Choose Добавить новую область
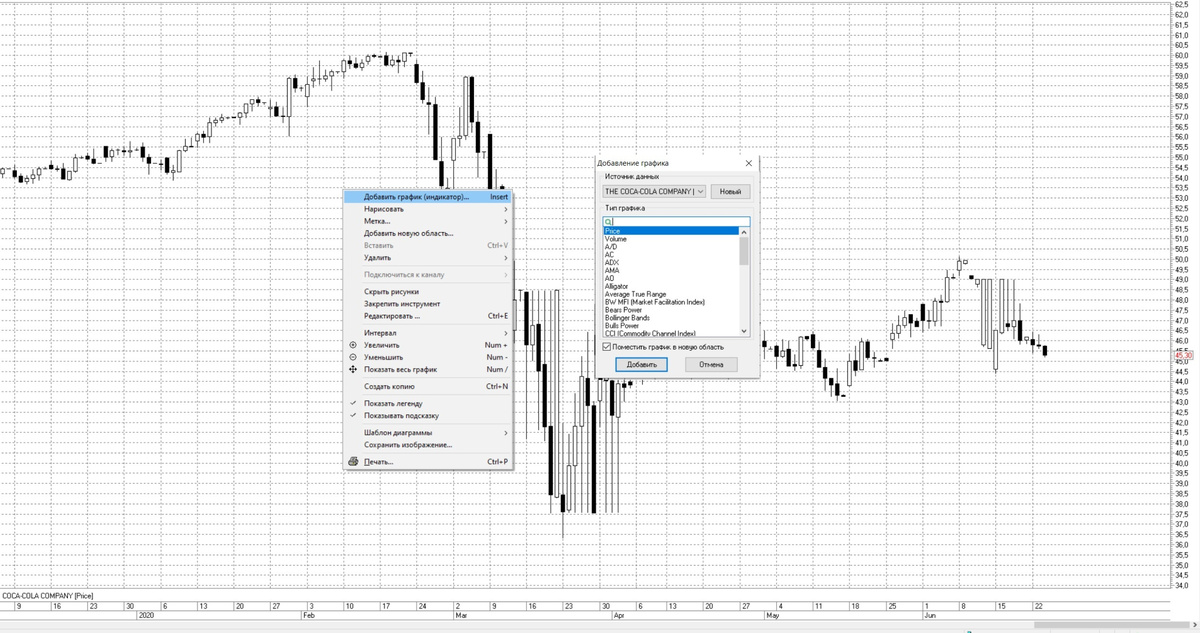The width and height of the screenshot is (1200, 633). click(428, 233)
